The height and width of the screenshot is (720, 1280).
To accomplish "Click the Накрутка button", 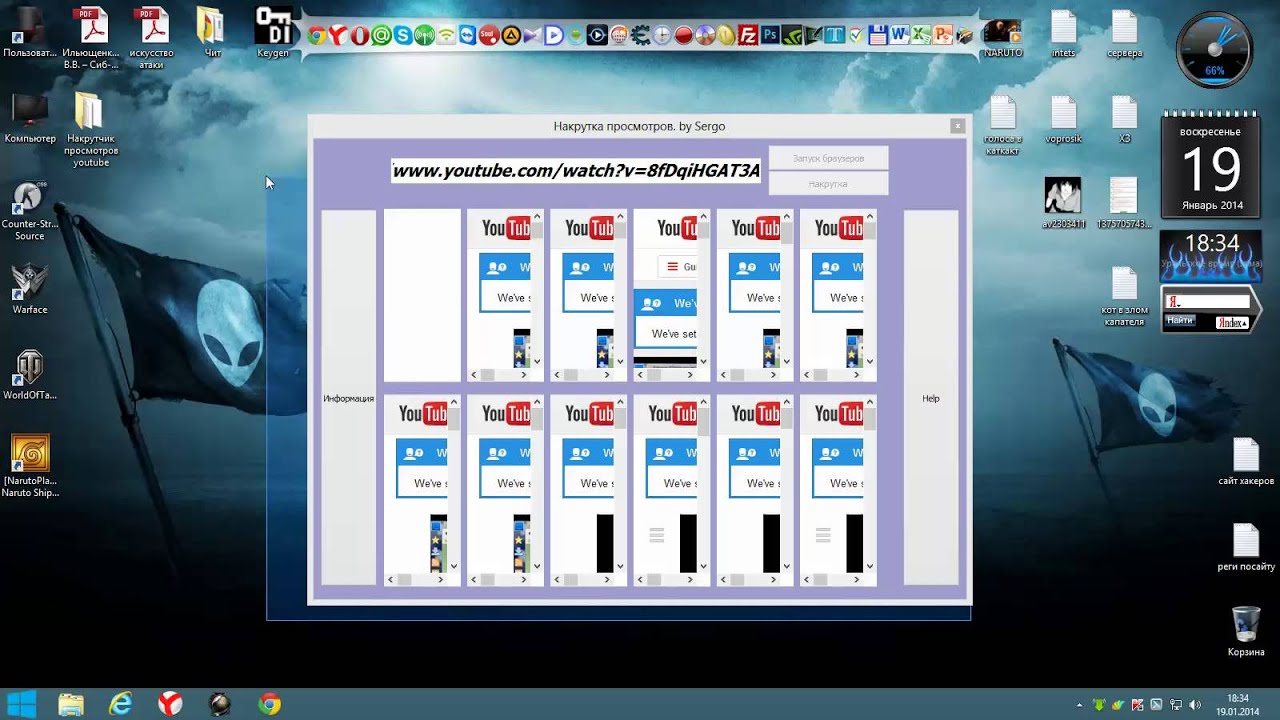I will point(828,184).
